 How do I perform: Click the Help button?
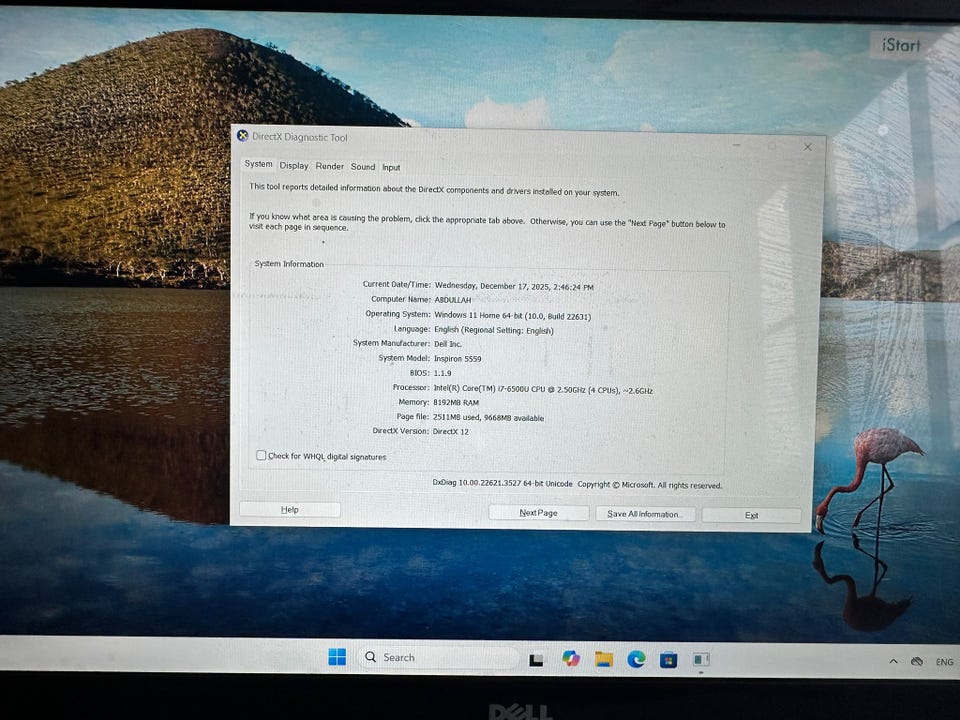[290, 509]
